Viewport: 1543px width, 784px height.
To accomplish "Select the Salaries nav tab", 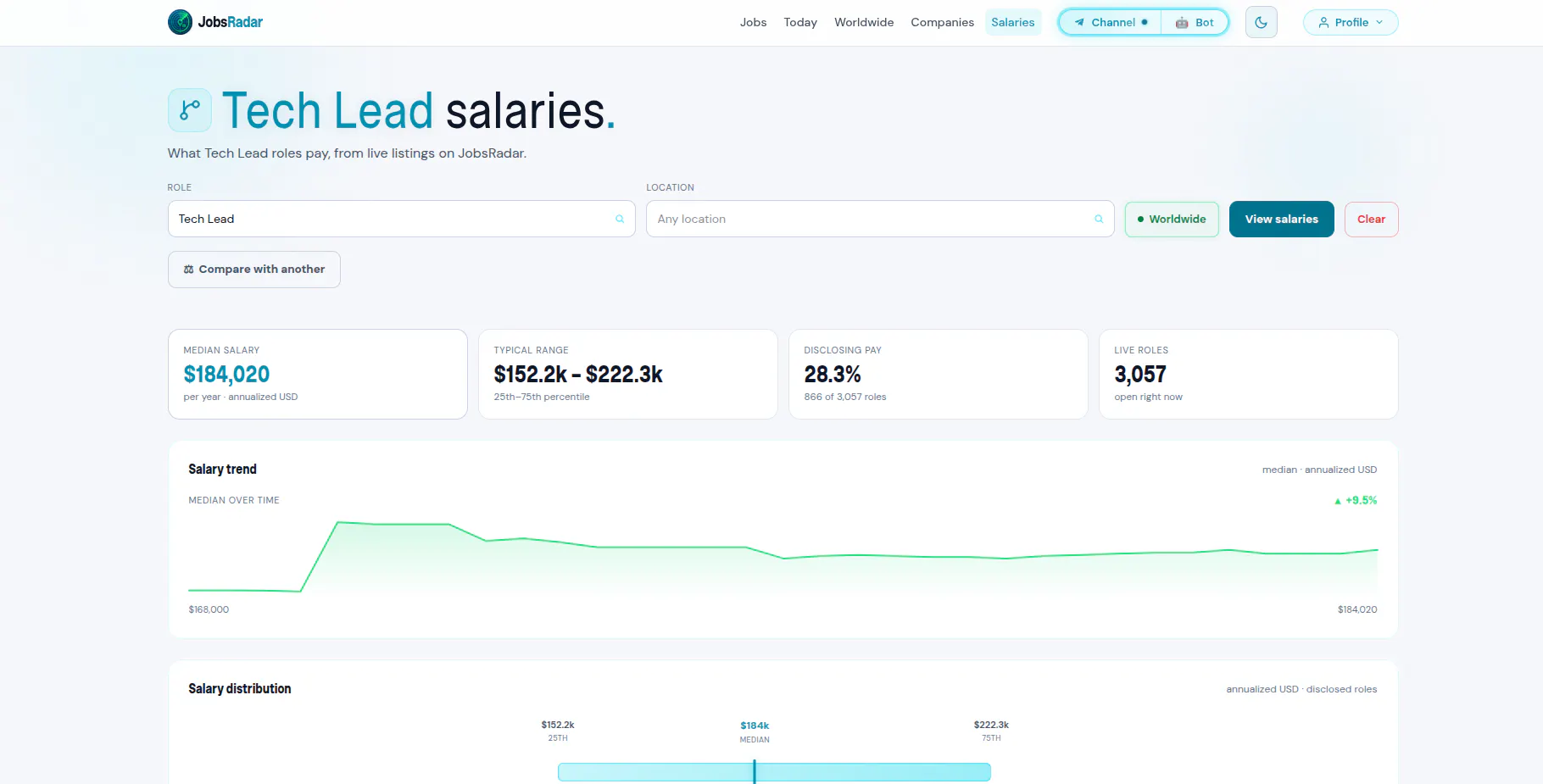I will tap(1013, 23).
